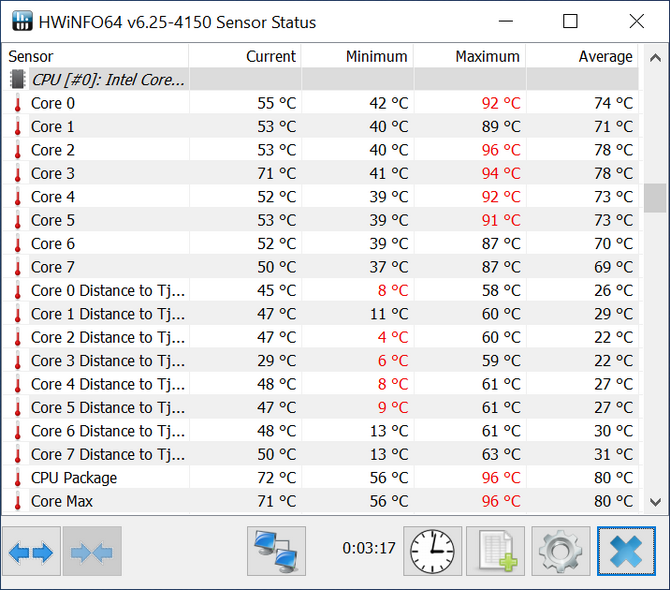Viewport: 670px width, 590px height.
Task: Open the remote monitoring network computers button
Action: pos(276,551)
